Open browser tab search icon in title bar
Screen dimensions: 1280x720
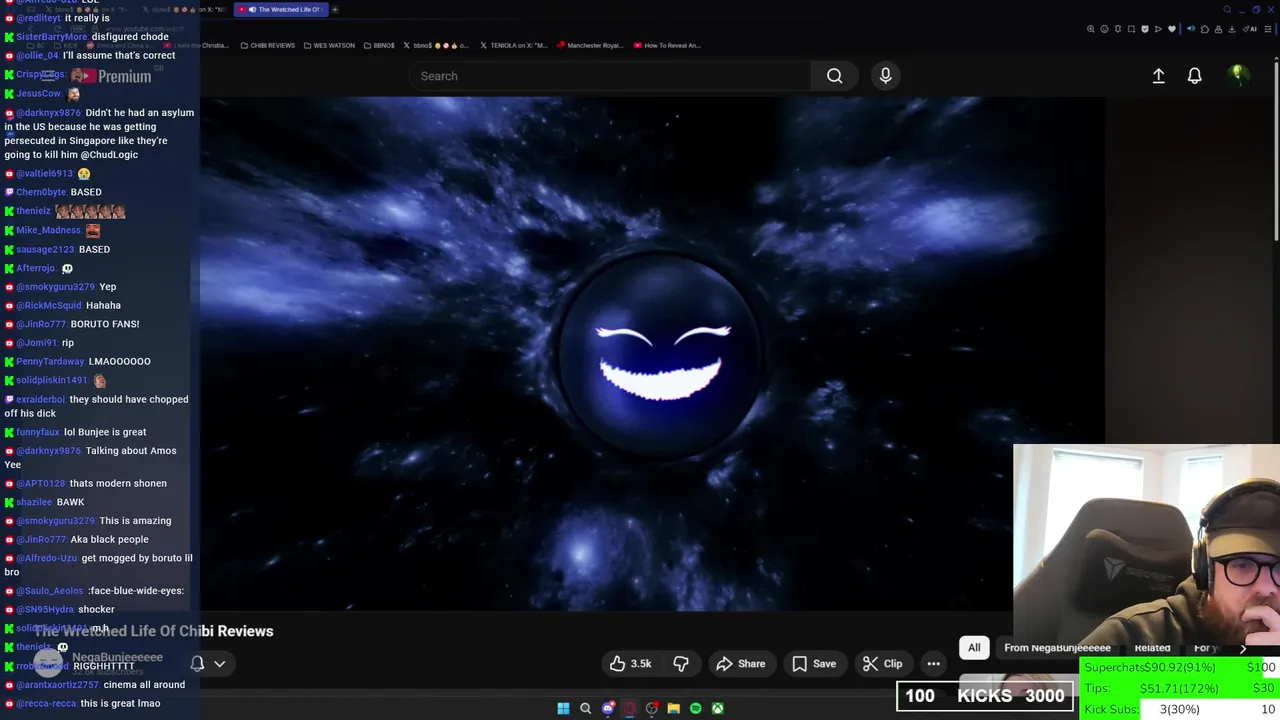tap(1227, 10)
